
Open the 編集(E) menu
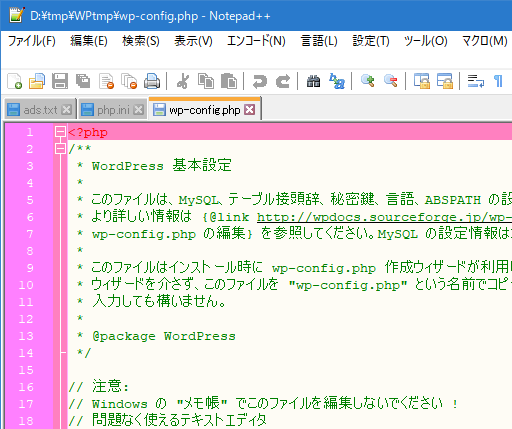pyautogui.click(x=89, y=41)
